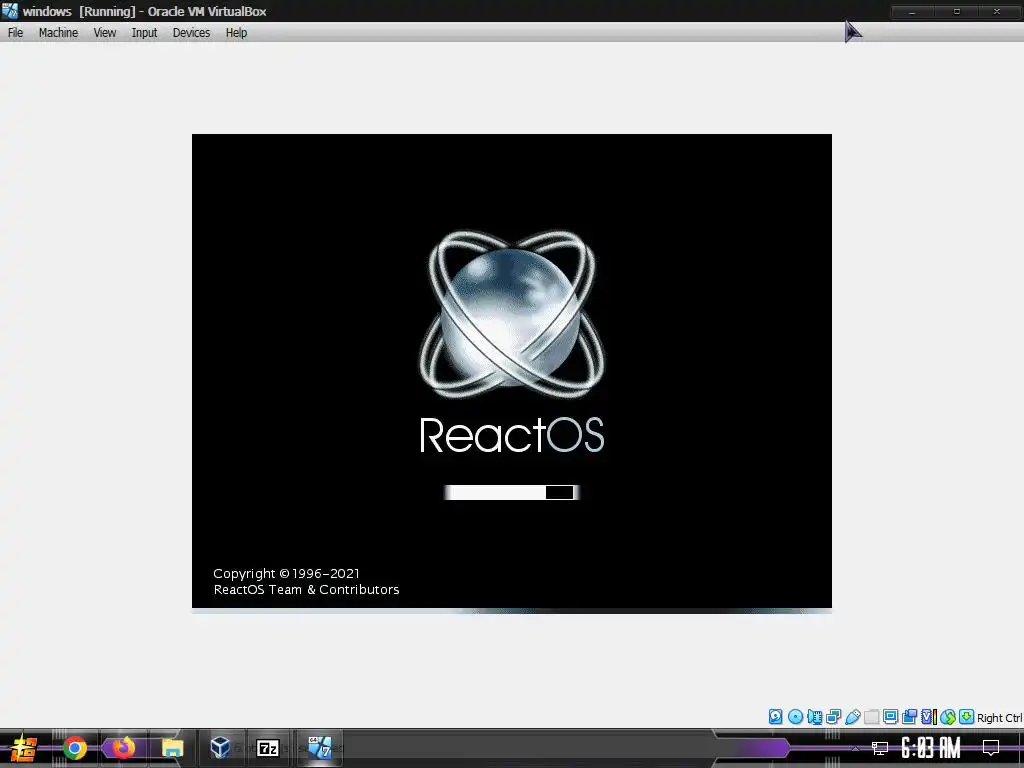The width and height of the screenshot is (1024, 768).
Task: Open the View menu
Action: pyautogui.click(x=104, y=33)
